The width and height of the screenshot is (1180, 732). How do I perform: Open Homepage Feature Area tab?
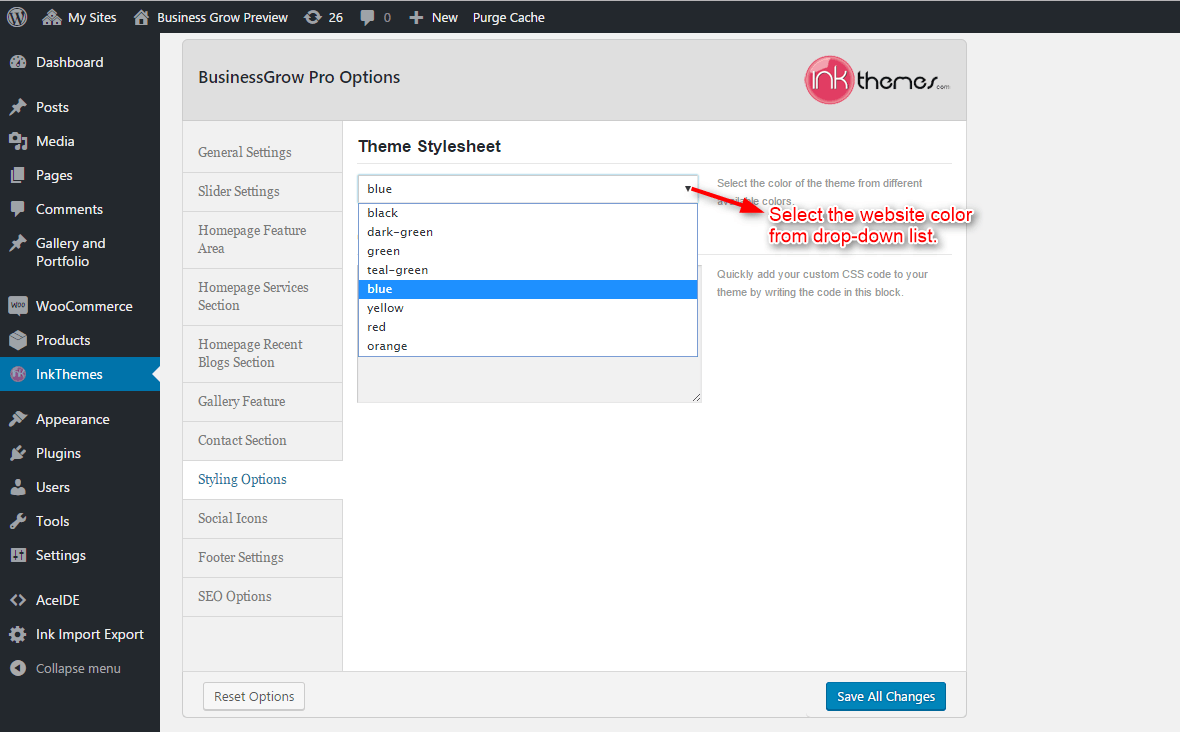click(x=263, y=239)
